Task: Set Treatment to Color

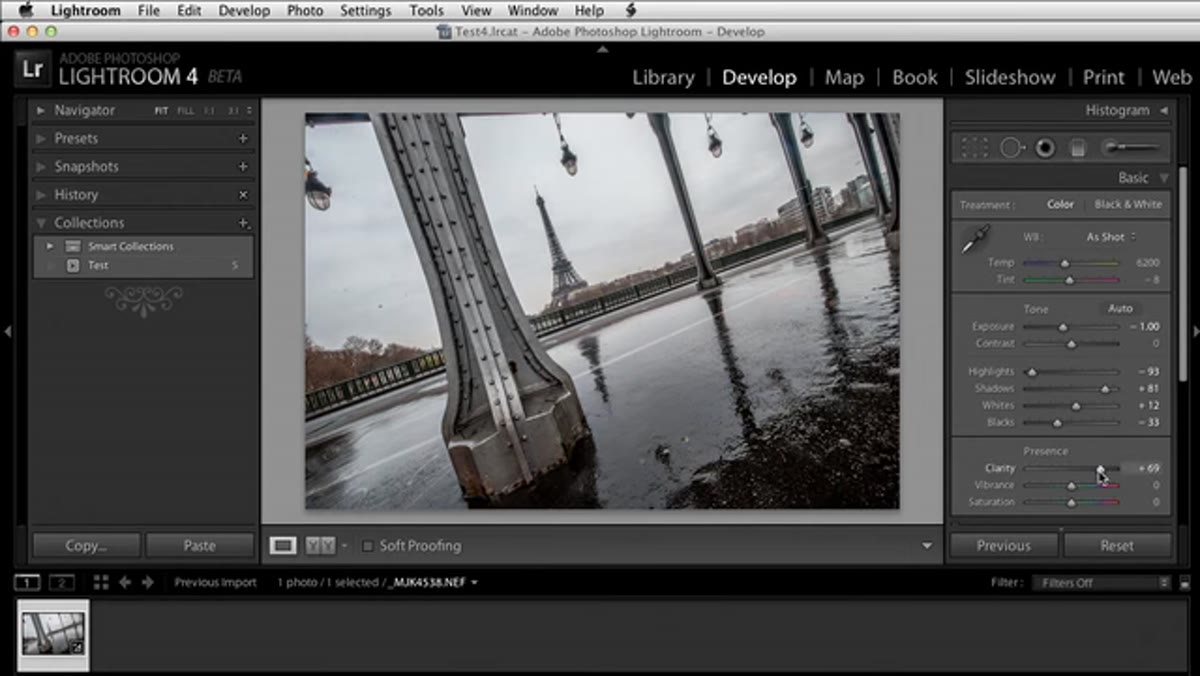Action: [x=1060, y=204]
